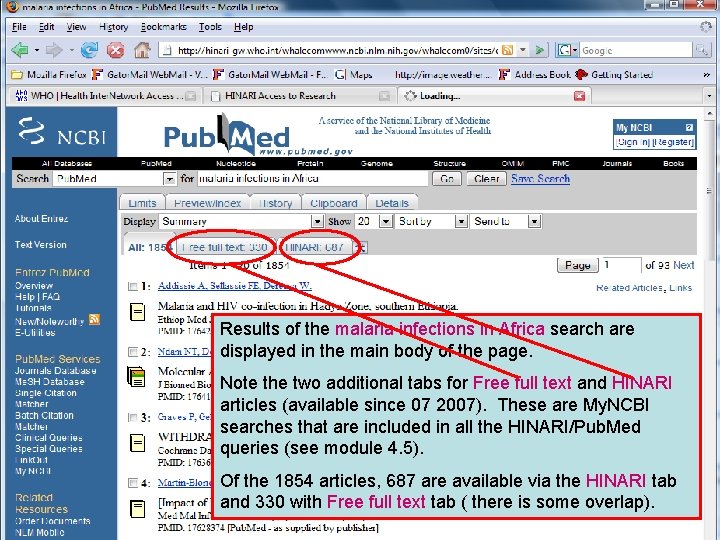Go back with the browser Back arrow

tap(20, 50)
